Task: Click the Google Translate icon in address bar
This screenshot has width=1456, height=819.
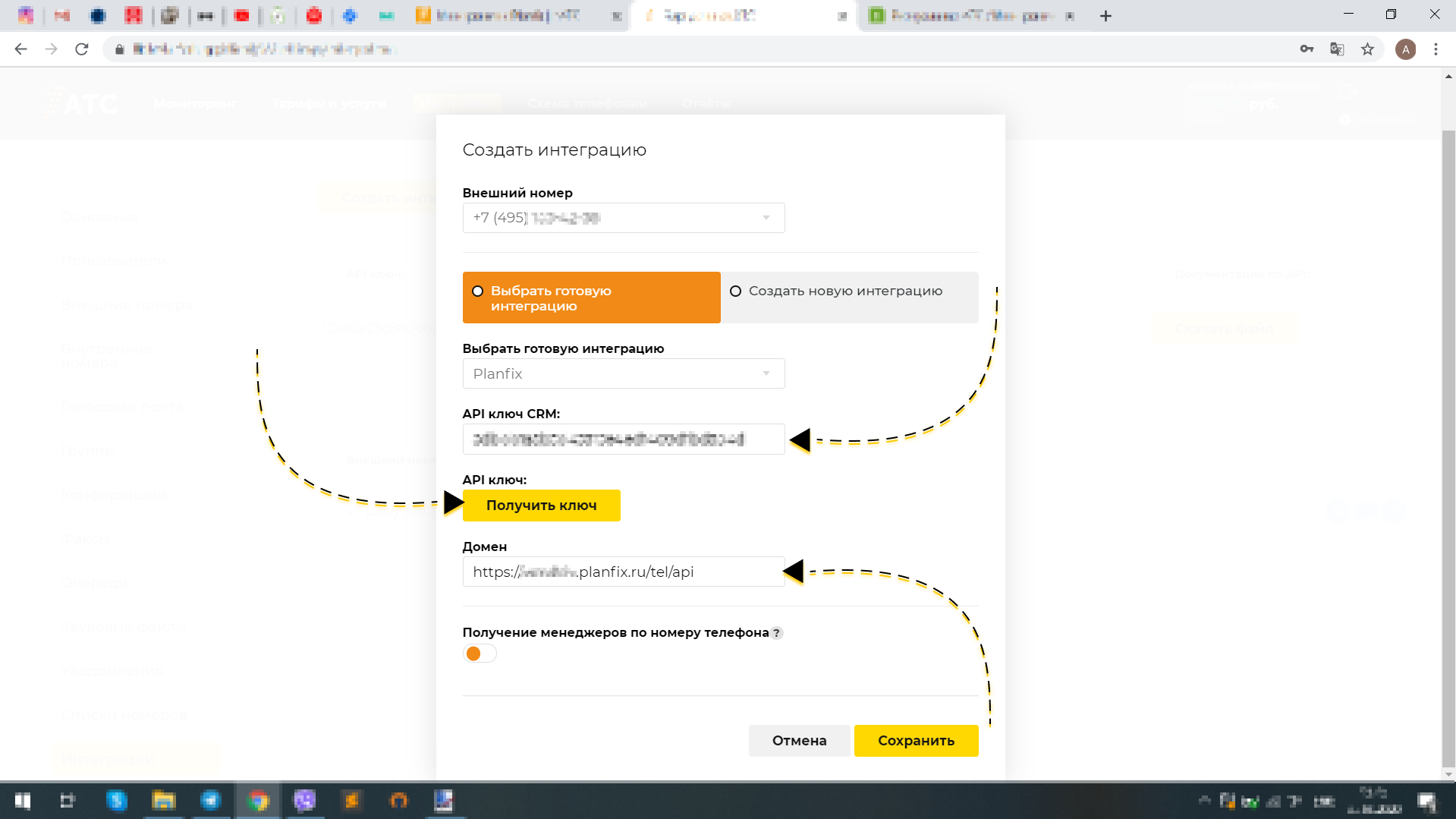Action: pos(1336,49)
